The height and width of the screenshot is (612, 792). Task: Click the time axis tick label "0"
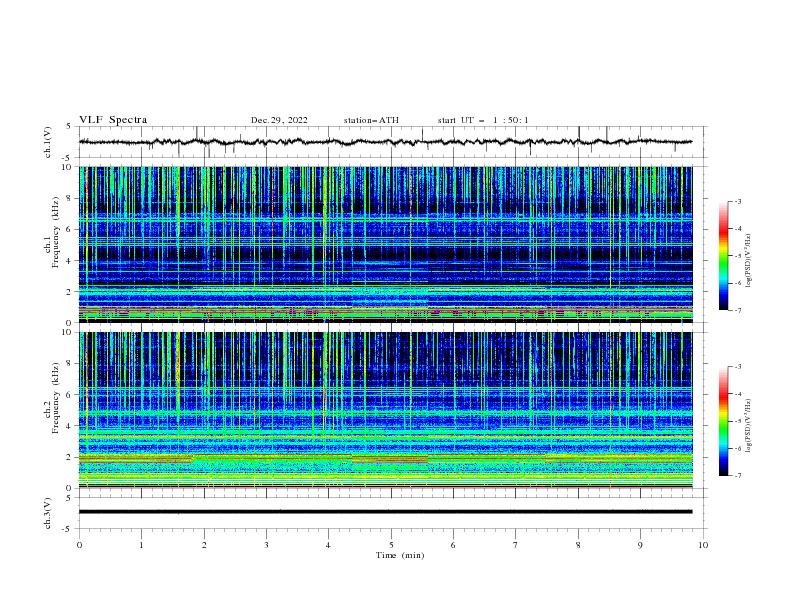tap(79, 545)
